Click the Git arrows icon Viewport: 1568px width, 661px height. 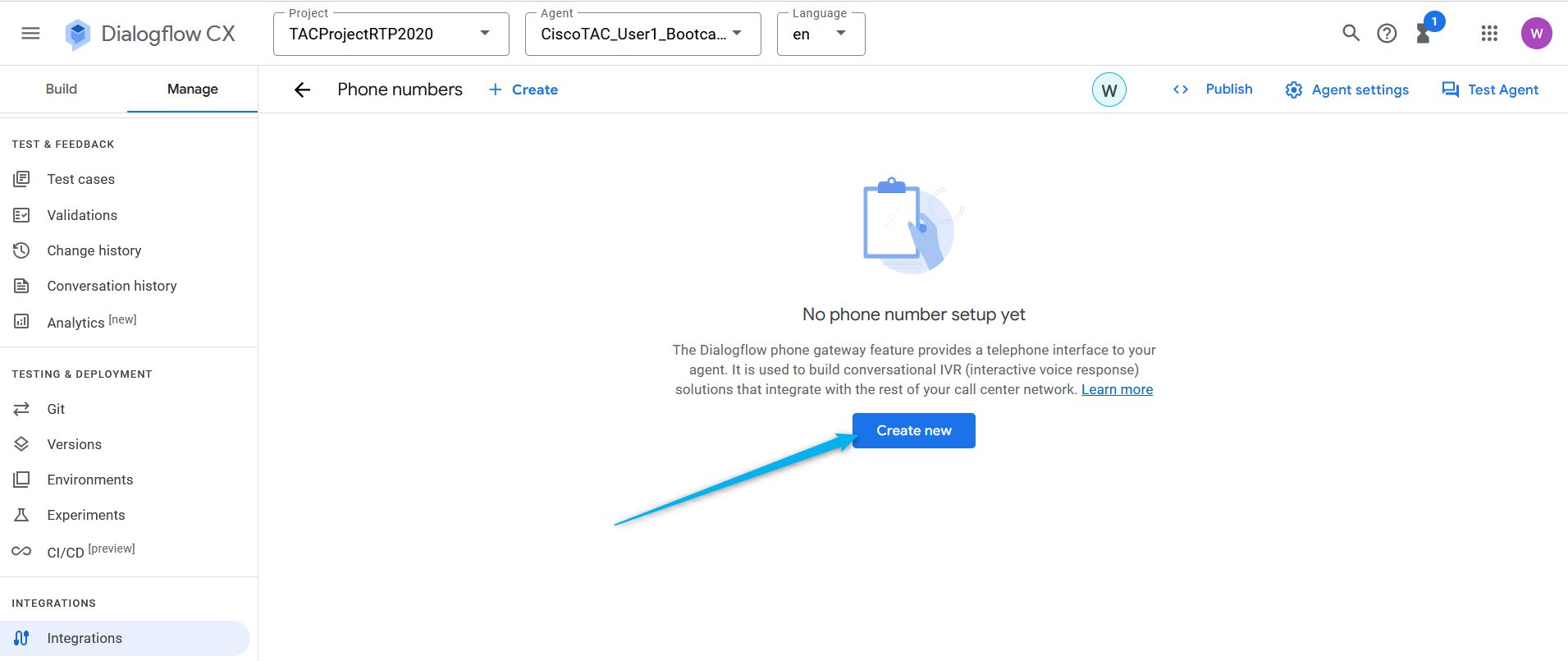22,409
